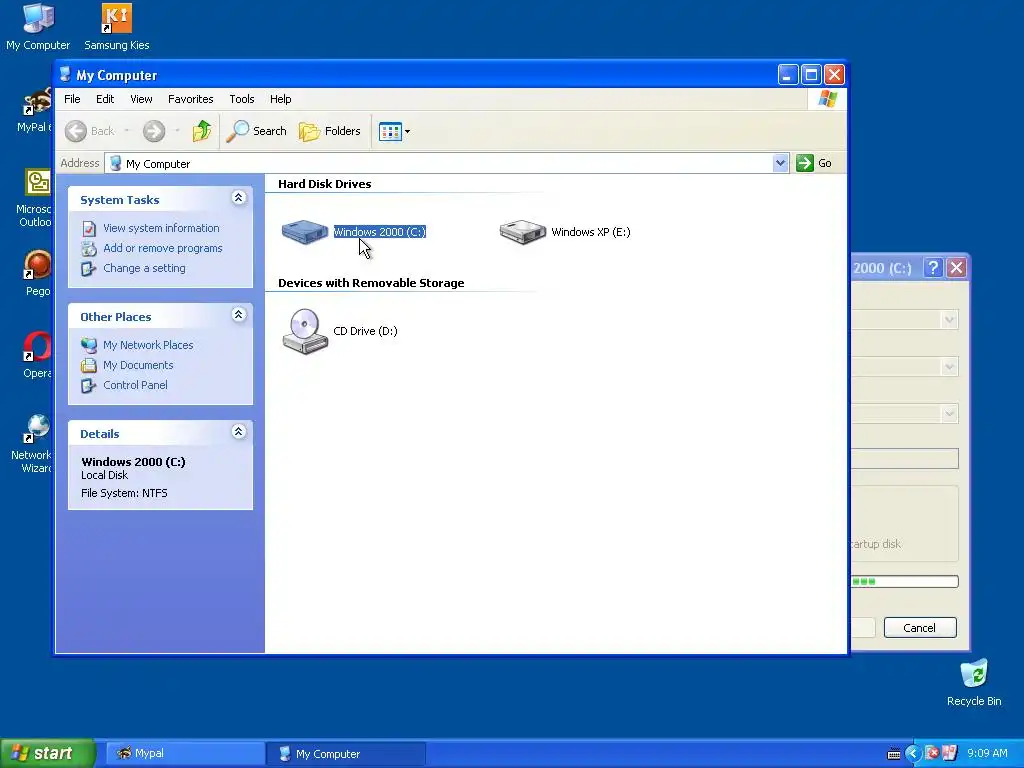Click the Forward arrow toolbar button
Image resolution: width=1024 pixels, height=768 pixels.
(154, 131)
